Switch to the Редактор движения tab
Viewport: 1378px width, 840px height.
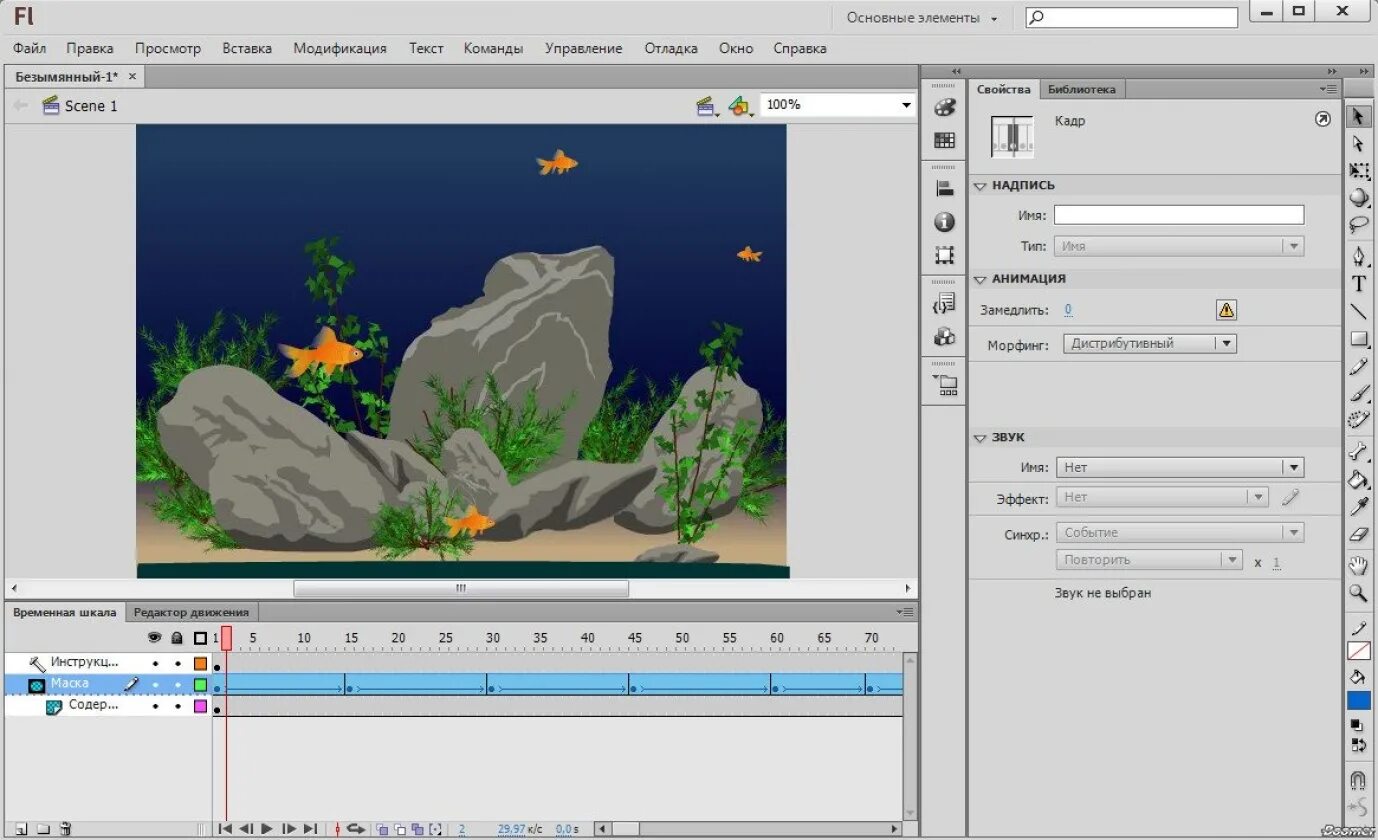(x=191, y=612)
